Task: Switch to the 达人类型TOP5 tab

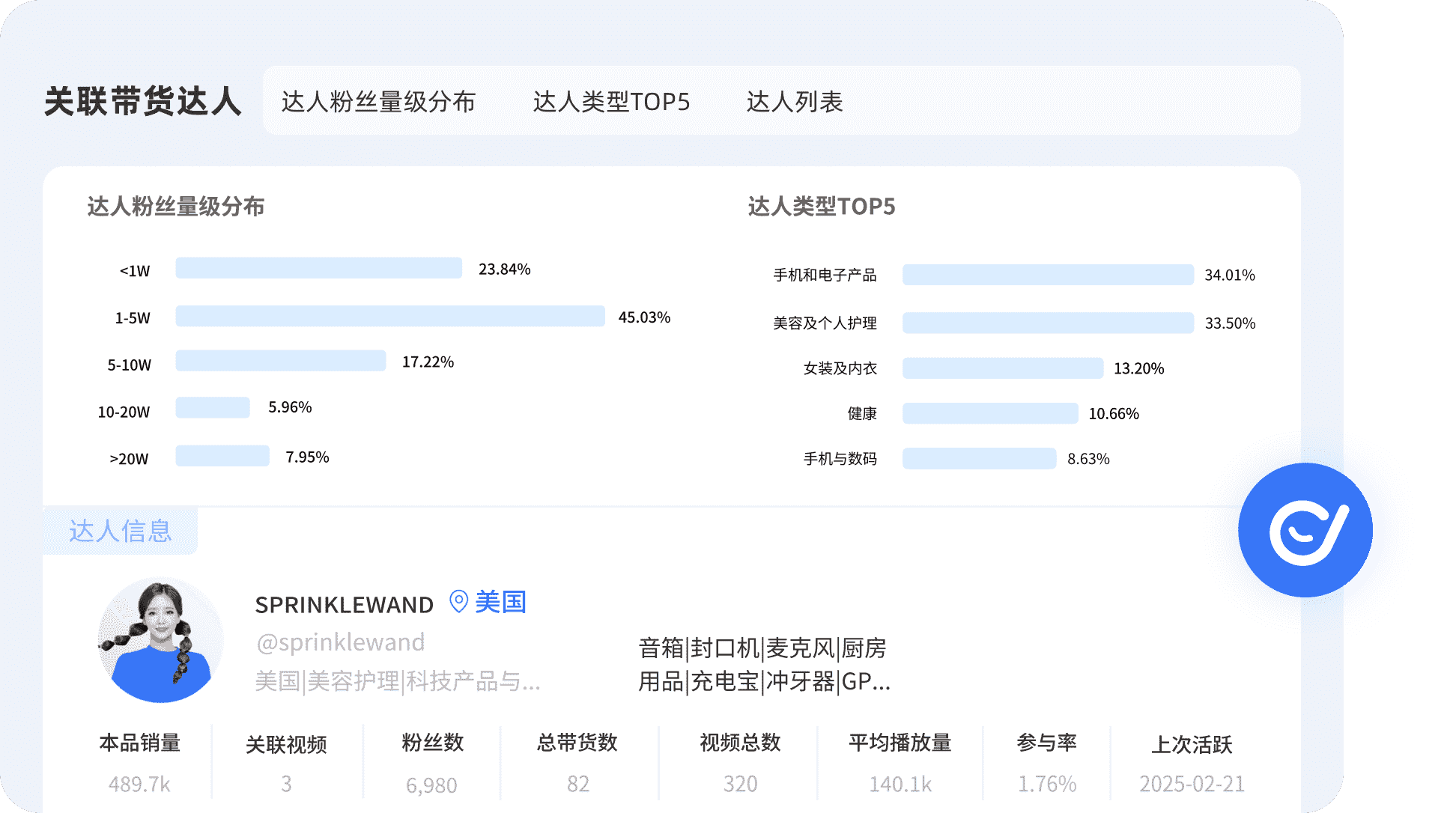Action: tap(611, 102)
